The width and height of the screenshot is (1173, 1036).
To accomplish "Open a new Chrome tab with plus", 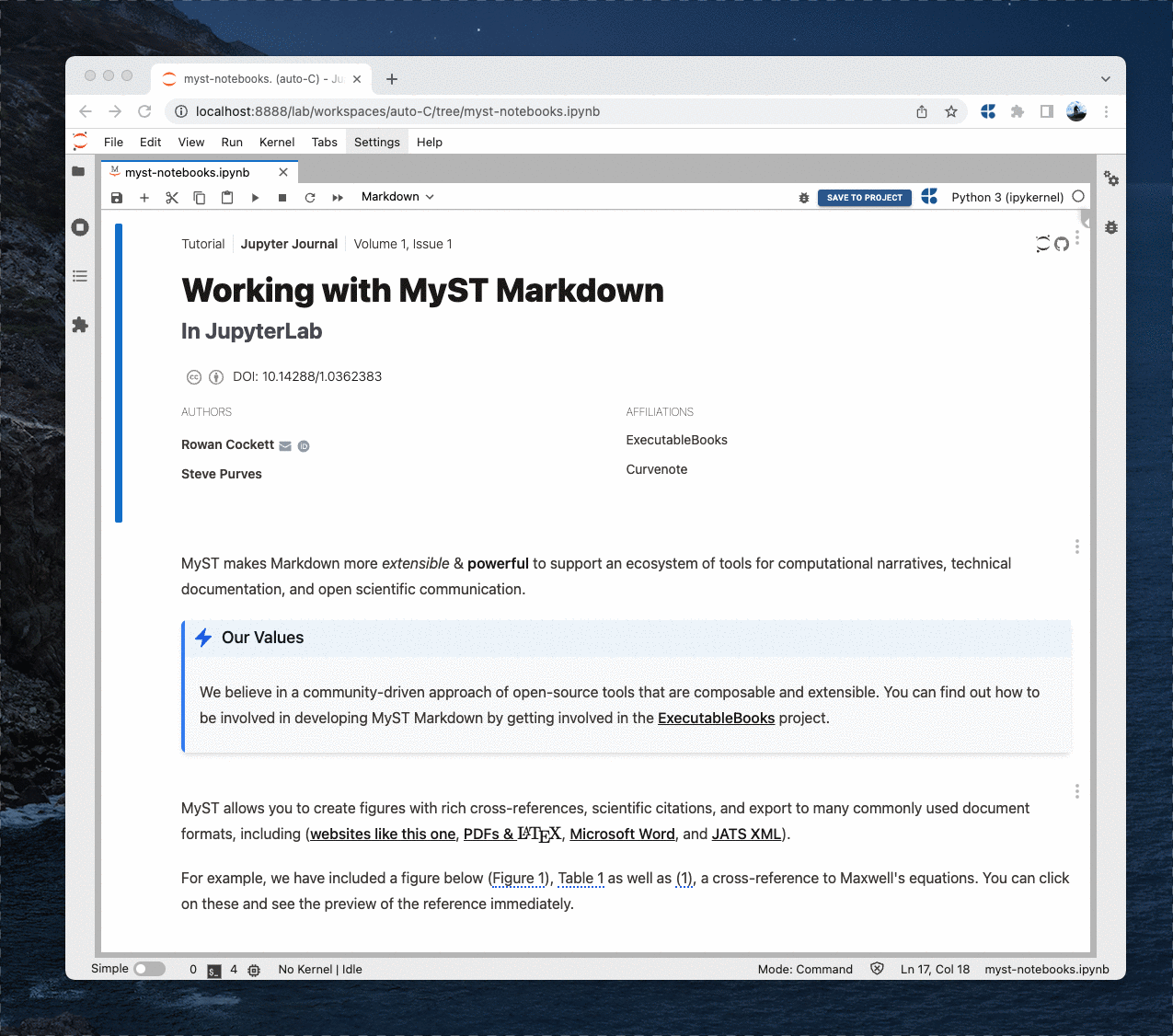I will (x=392, y=79).
